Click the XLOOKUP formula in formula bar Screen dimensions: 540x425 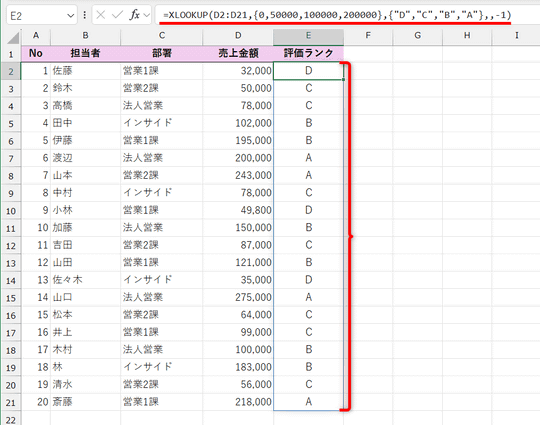click(x=338, y=15)
